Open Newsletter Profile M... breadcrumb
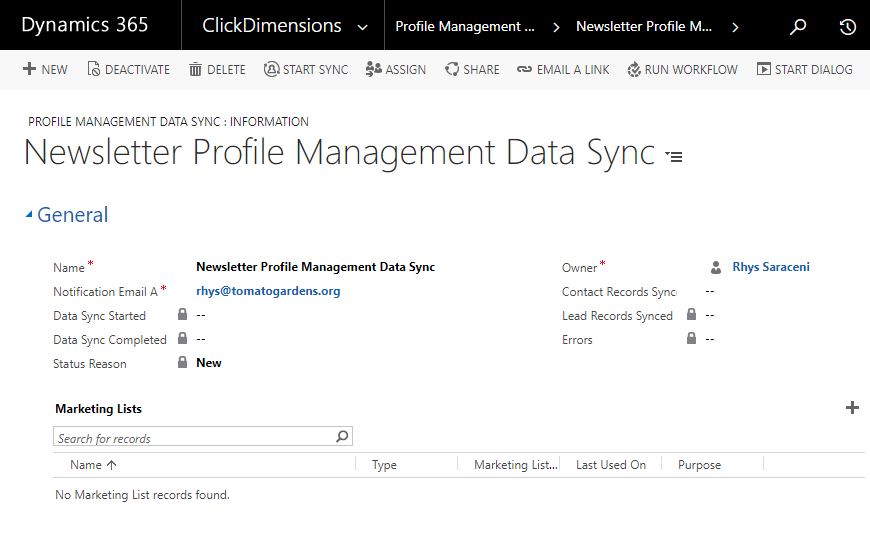 [x=644, y=26]
